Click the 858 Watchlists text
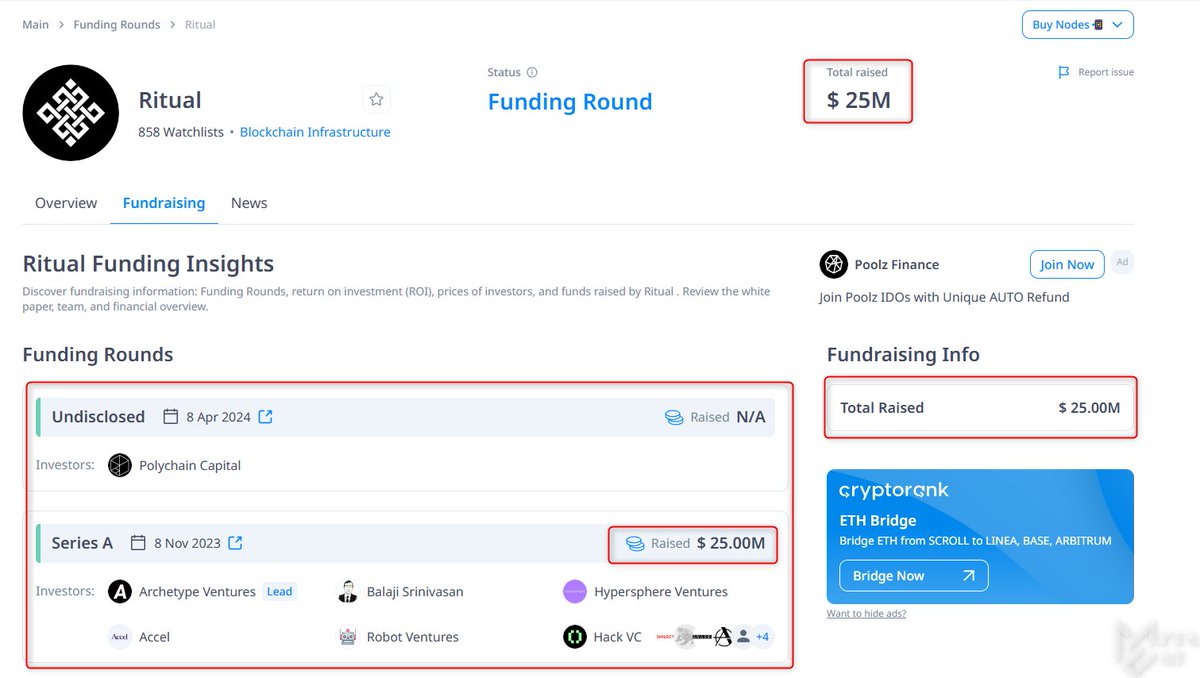This screenshot has width=1200, height=678. click(181, 132)
